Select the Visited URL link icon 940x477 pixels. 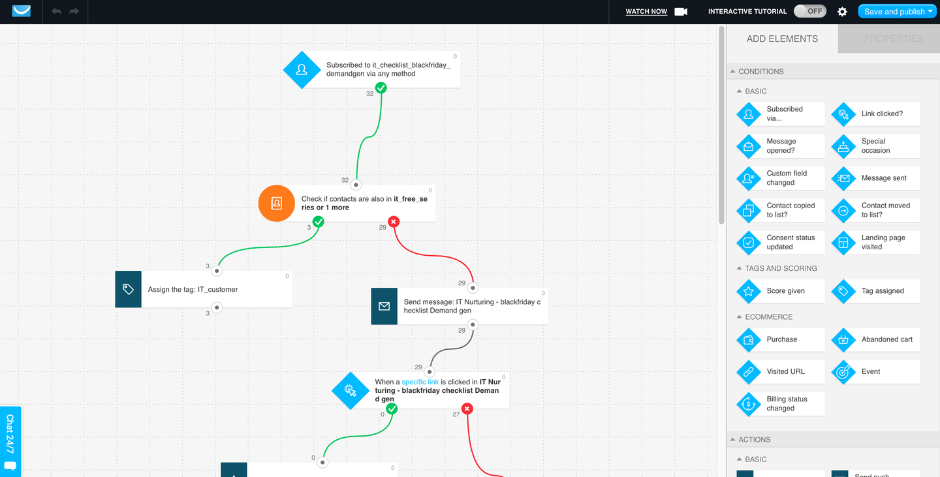(x=748, y=372)
